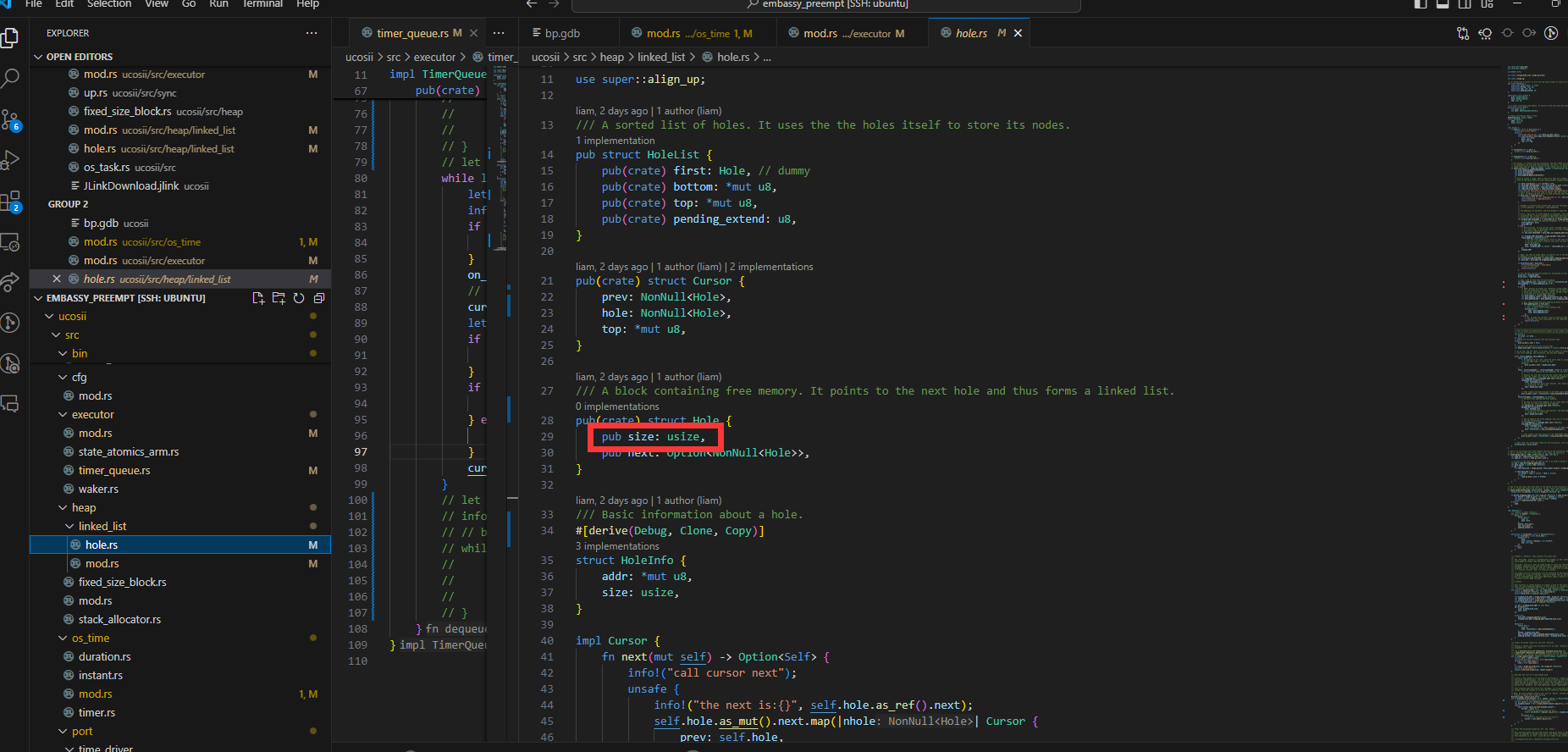The width and height of the screenshot is (1568, 752).
Task: Open the Remote Explorer view
Action: [x=10, y=242]
